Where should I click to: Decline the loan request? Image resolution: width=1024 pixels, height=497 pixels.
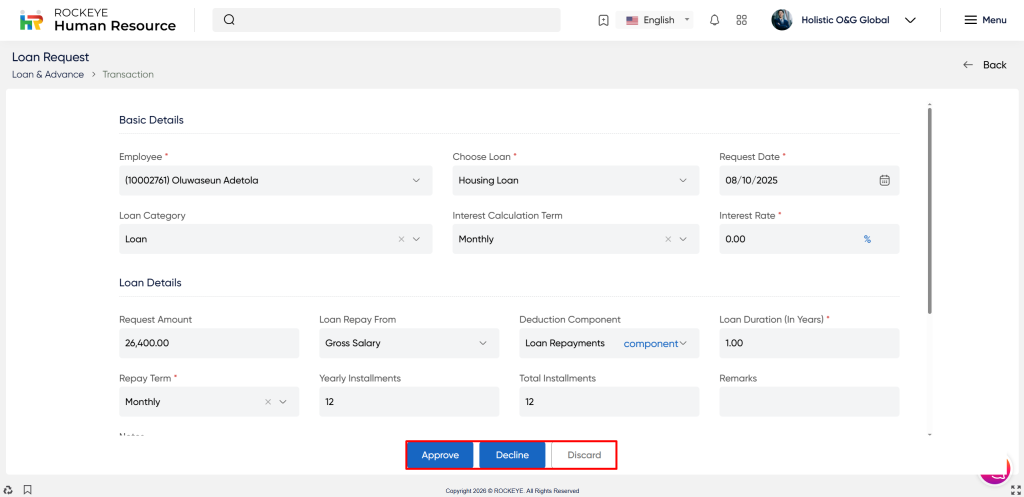pyautogui.click(x=512, y=455)
